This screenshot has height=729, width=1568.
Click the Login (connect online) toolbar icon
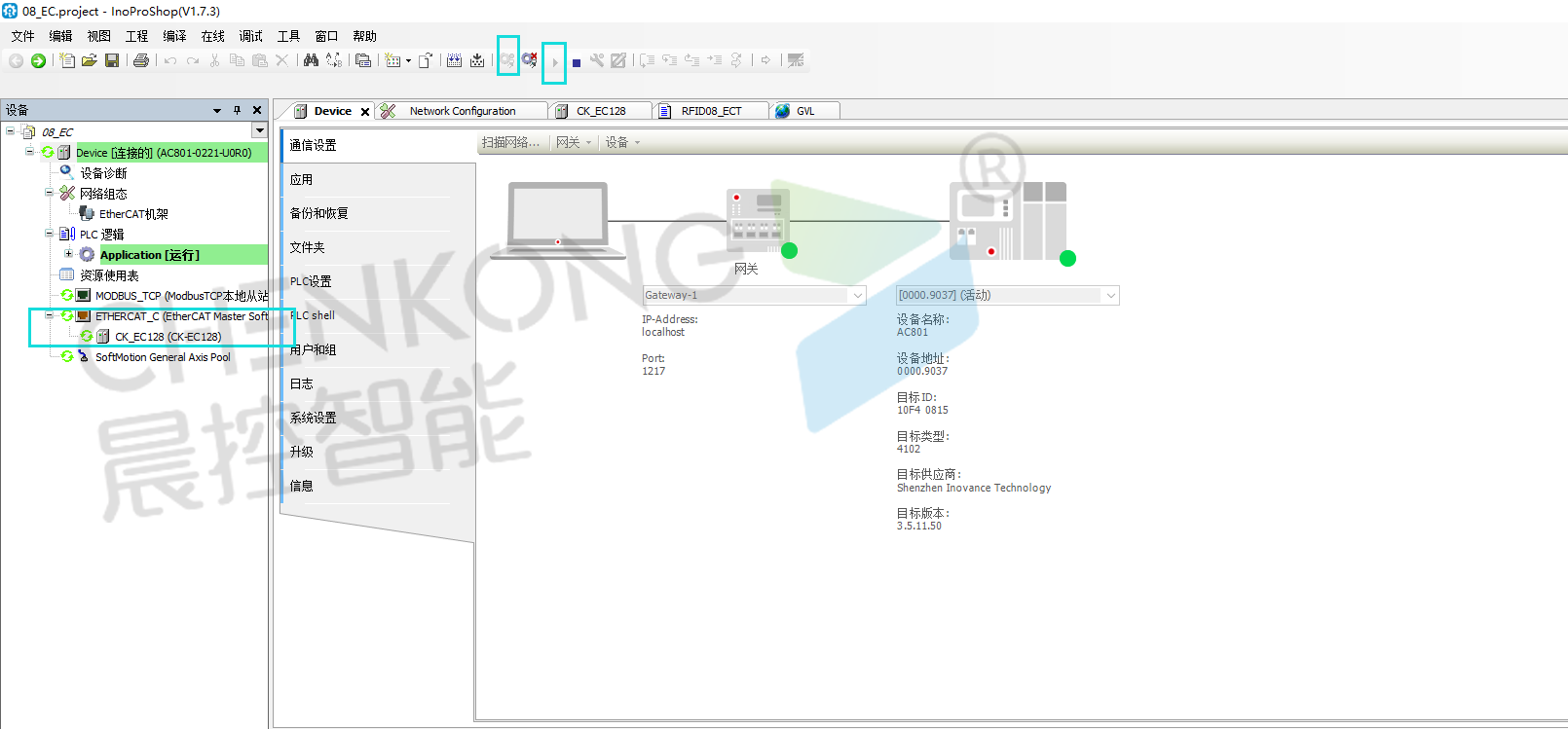(507, 60)
